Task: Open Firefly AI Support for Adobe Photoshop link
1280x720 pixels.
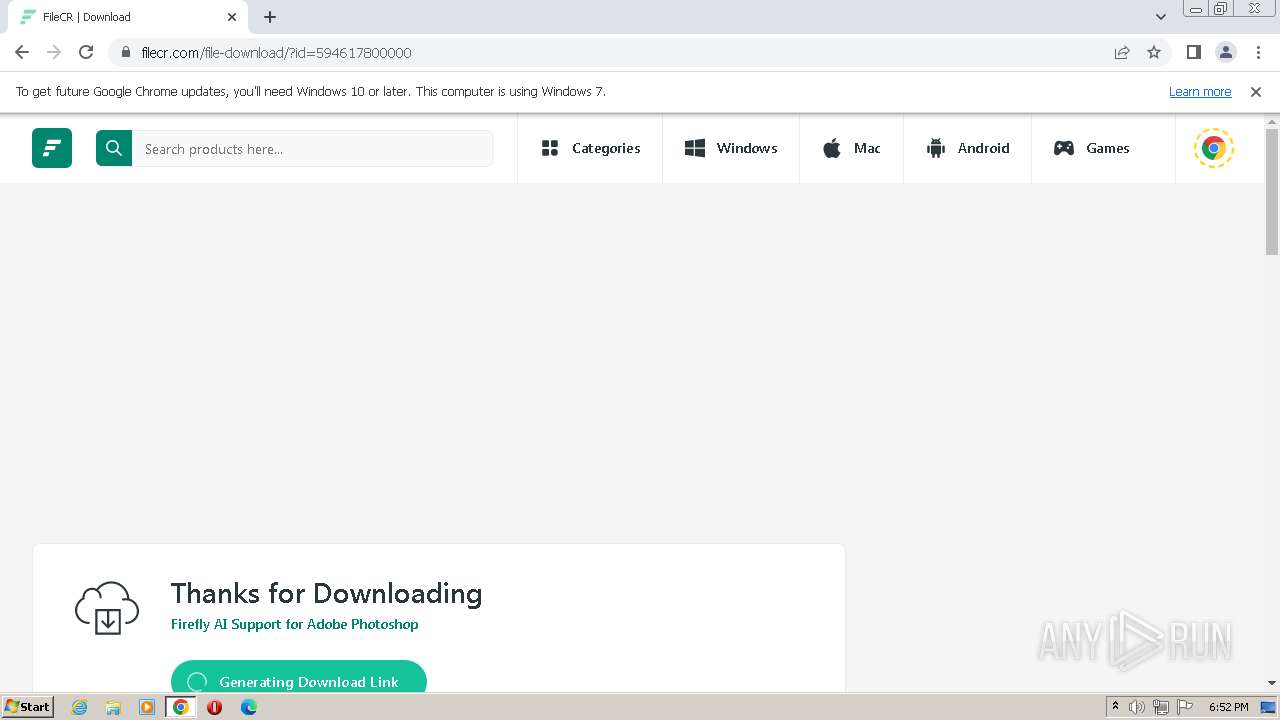Action: pos(294,624)
